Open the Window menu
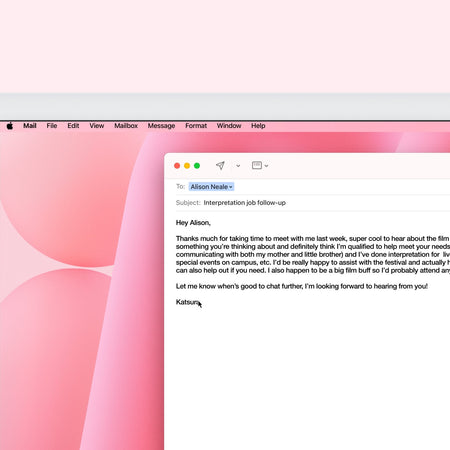The image size is (450, 450). pyautogui.click(x=229, y=126)
